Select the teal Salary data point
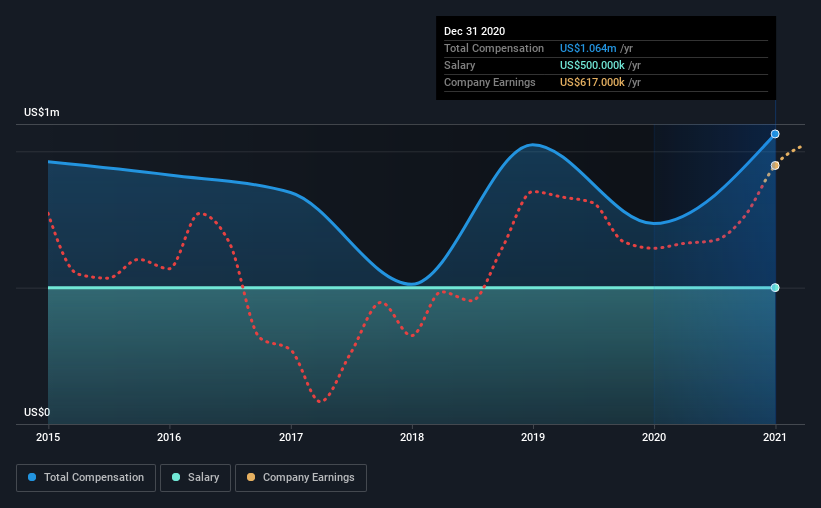The image size is (821, 508). point(775,288)
